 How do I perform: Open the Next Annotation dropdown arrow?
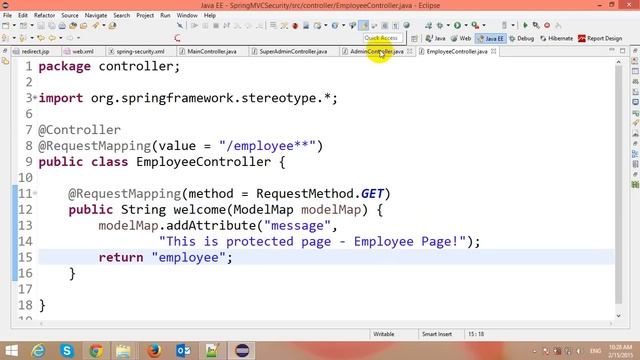coord(14,38)
